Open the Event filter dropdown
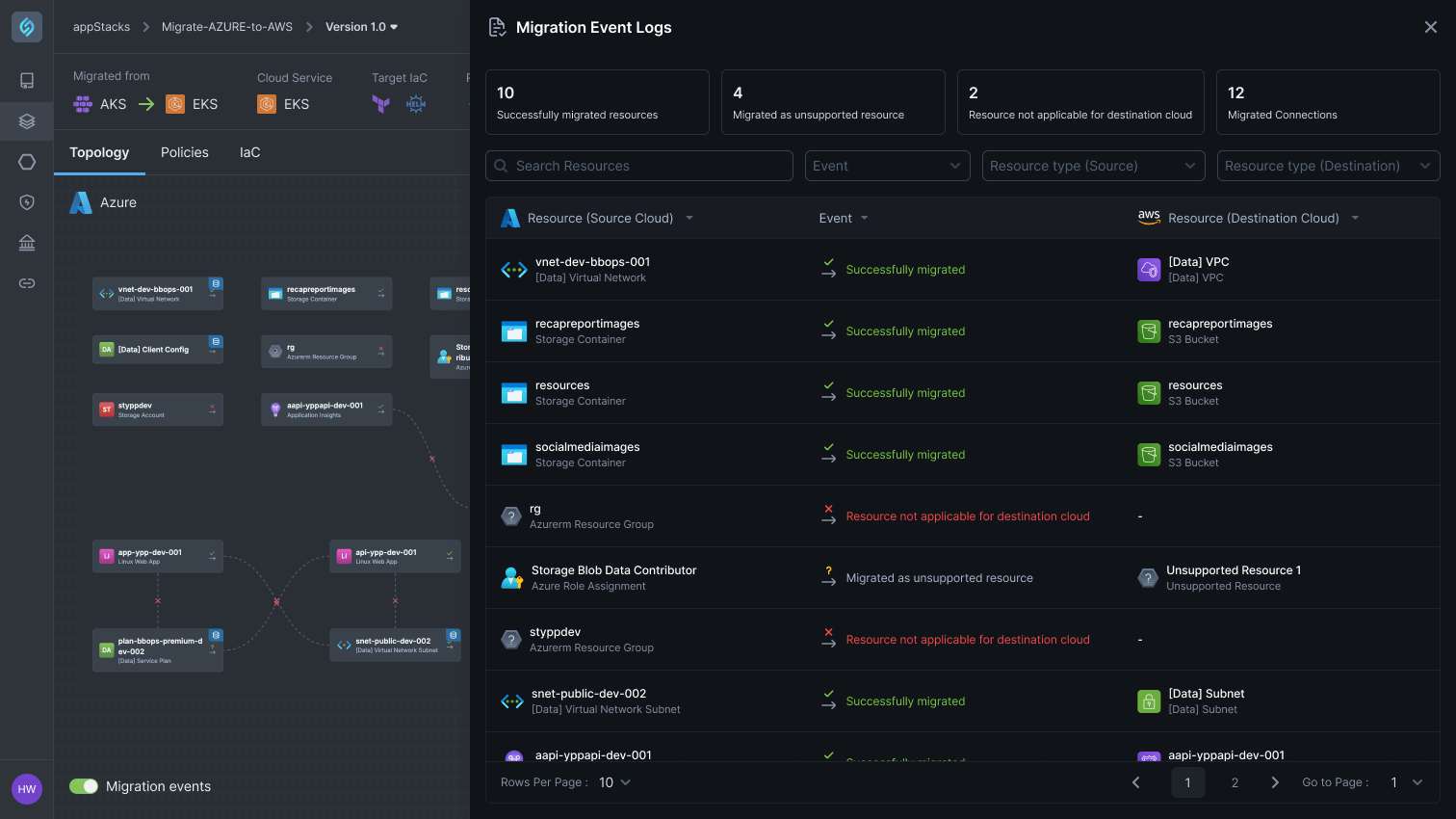1456x819 pixels. 886,166
